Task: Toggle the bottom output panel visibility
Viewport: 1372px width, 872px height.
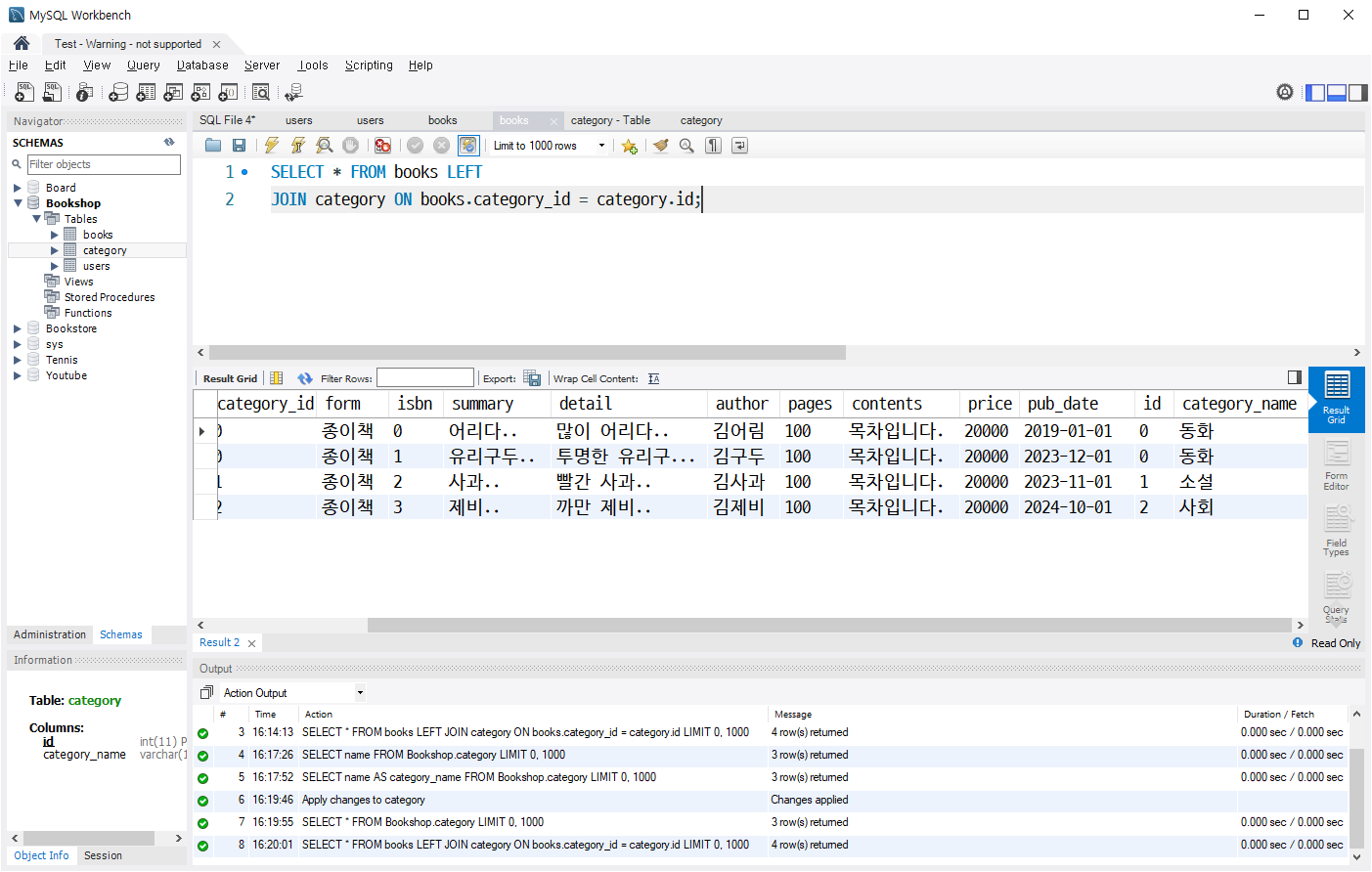Action: pyautogui.click(x=1337, y=92)
